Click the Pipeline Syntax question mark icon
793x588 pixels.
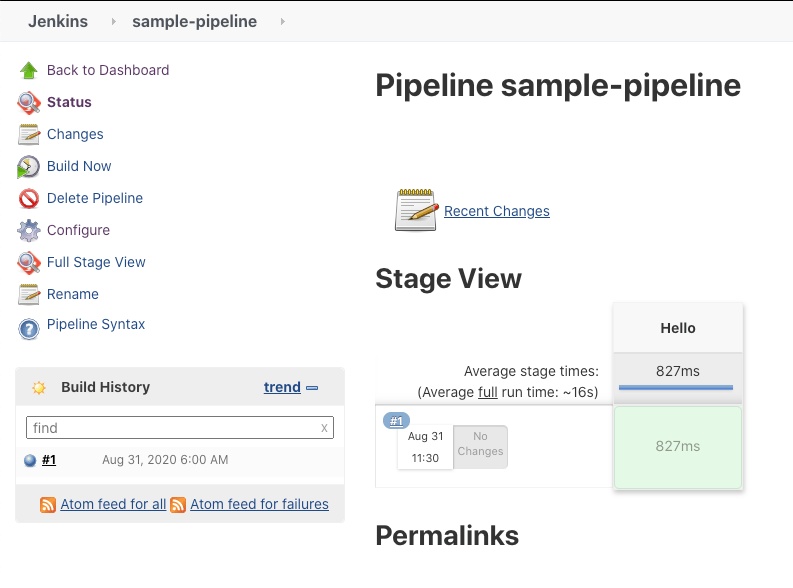coord(29,329)
